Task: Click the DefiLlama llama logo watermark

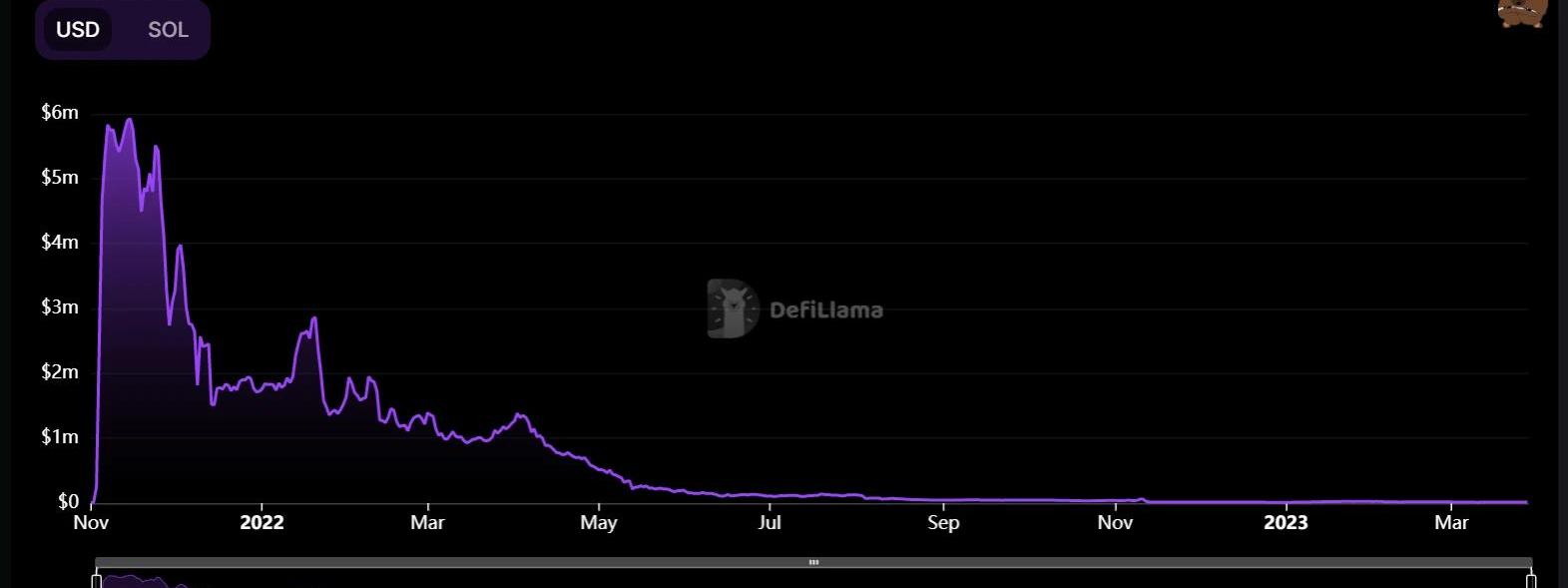Action: point(733,308)
